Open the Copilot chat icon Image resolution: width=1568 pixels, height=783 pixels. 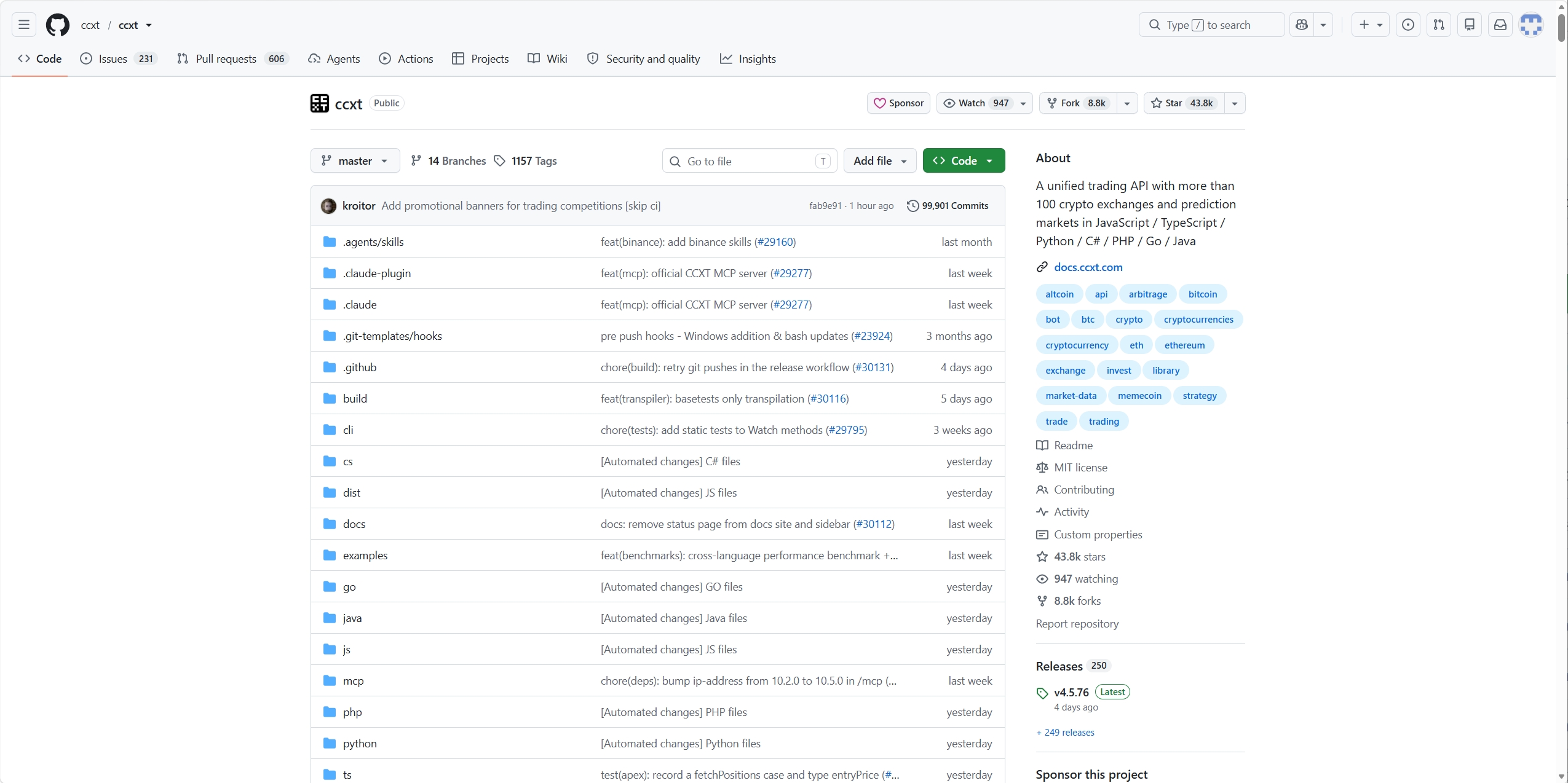coord(1302,25)
